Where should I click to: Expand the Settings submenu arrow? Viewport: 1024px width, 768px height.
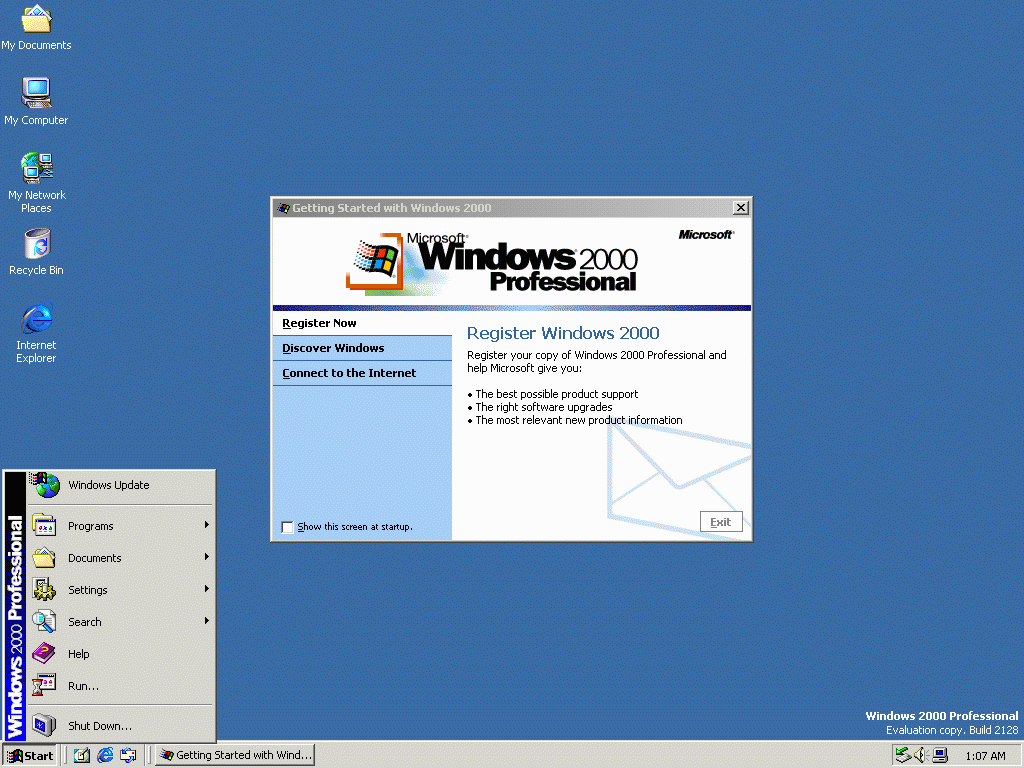point(205,589)
